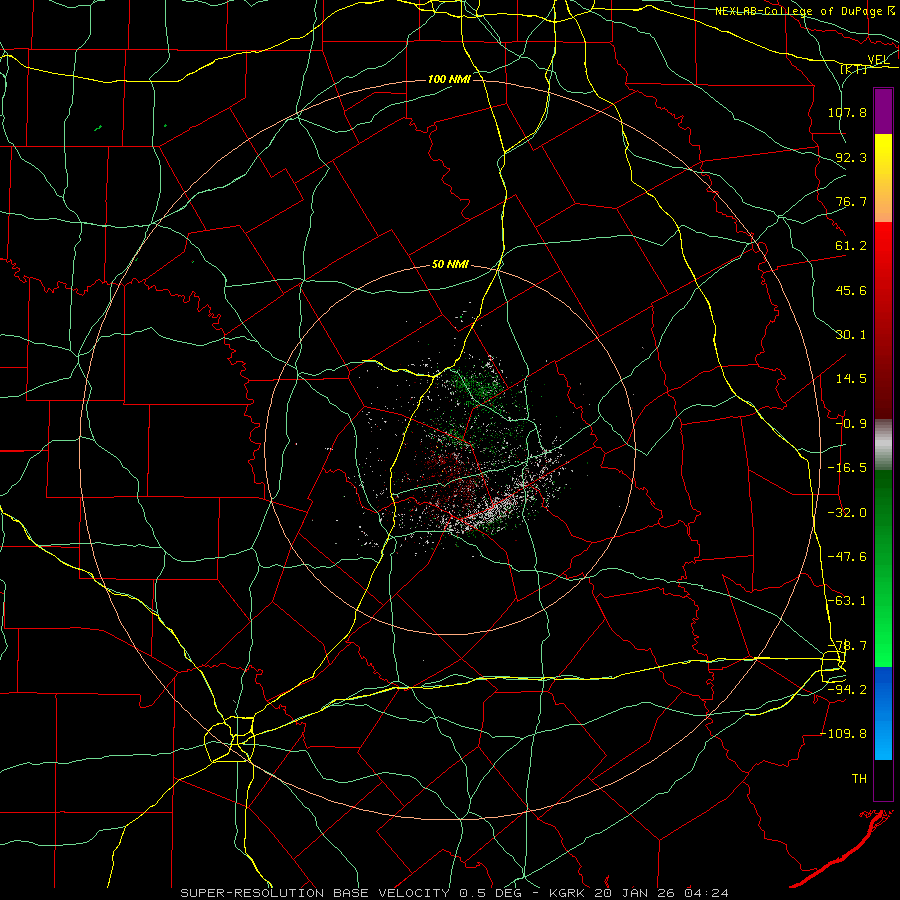The width and height of the screenshot is (900, 900).
Task: Click the 100 NMI range ring label
Action: (449, 79)
